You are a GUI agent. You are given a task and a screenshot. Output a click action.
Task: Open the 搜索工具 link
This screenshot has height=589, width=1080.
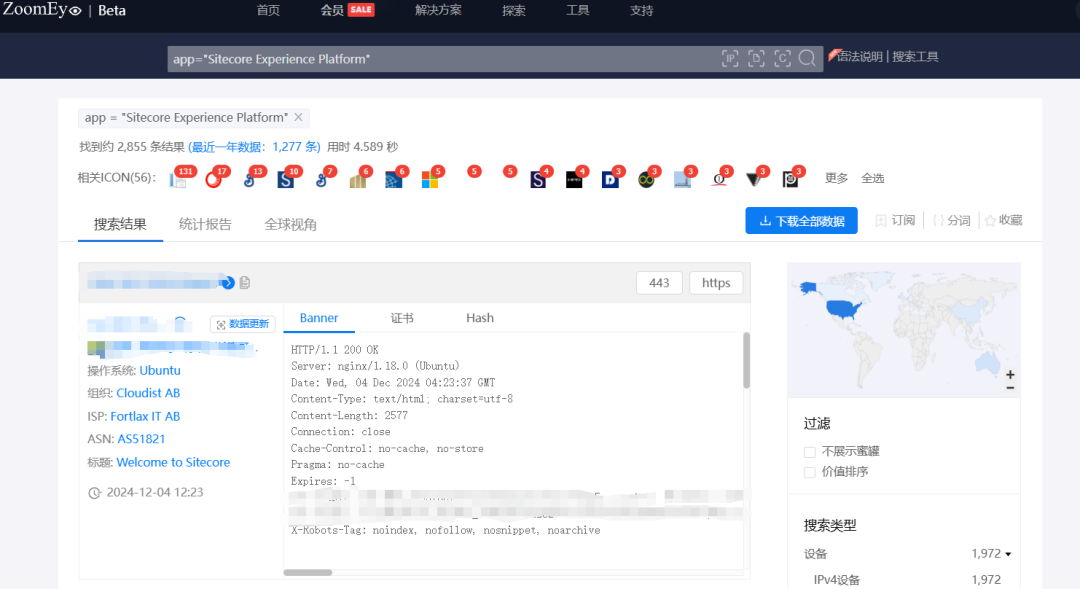915,56
